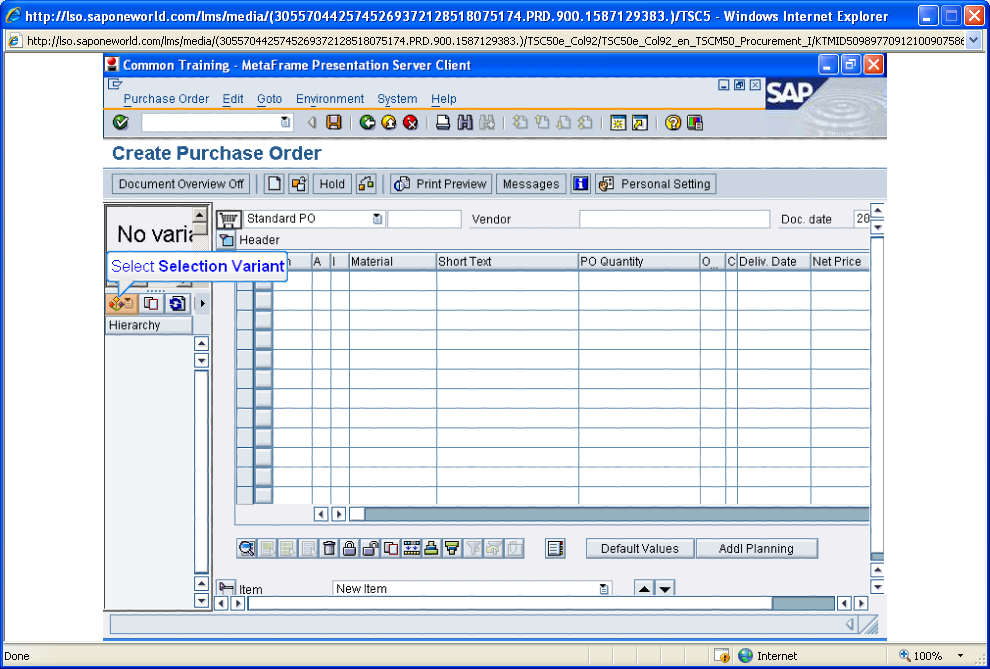The height and width of the screenshot is (669, 990).
Task: Click the Lock padlock icon
Action: pyautogui.click(x=349, y=548)
